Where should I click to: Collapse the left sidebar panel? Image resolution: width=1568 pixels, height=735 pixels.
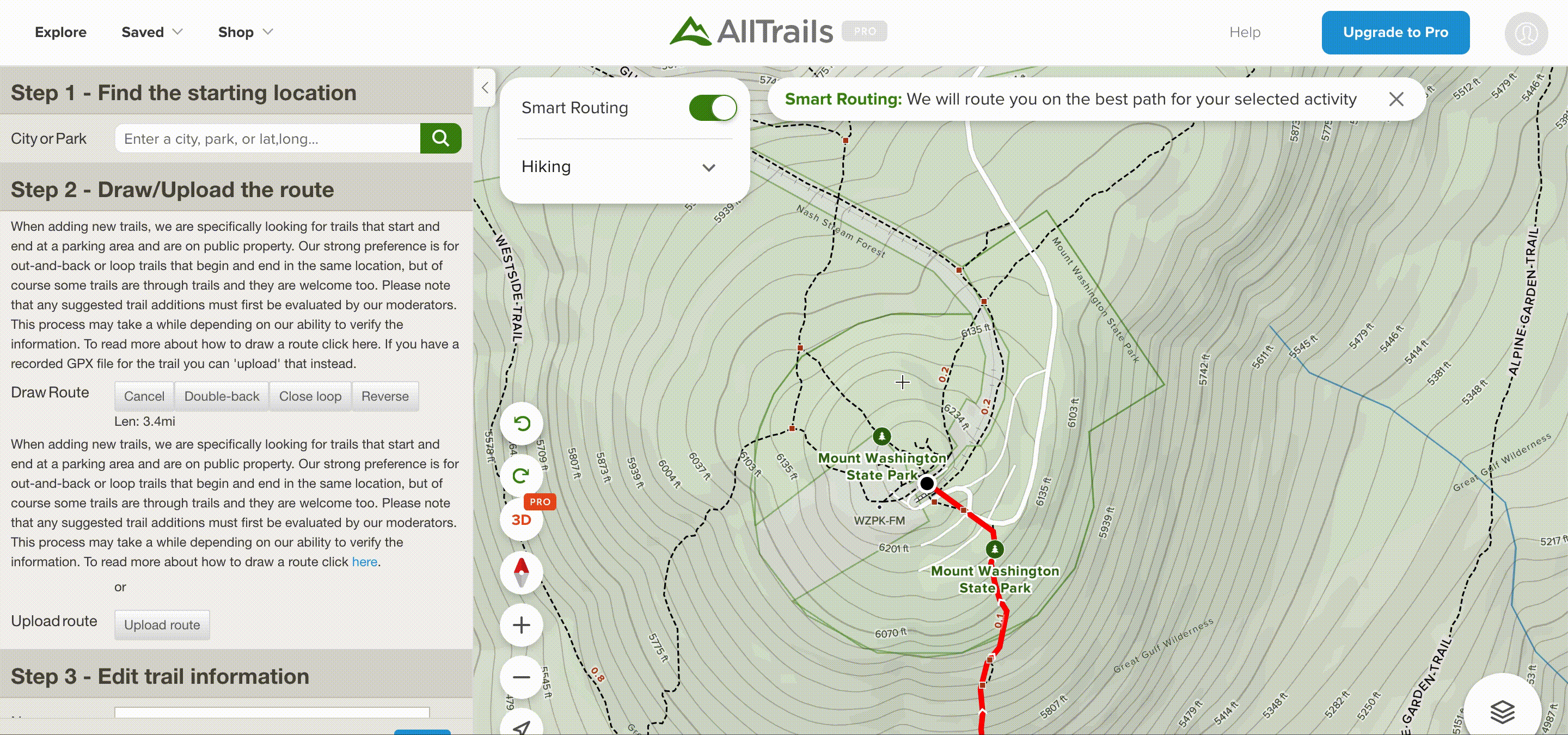pos(485,88)
